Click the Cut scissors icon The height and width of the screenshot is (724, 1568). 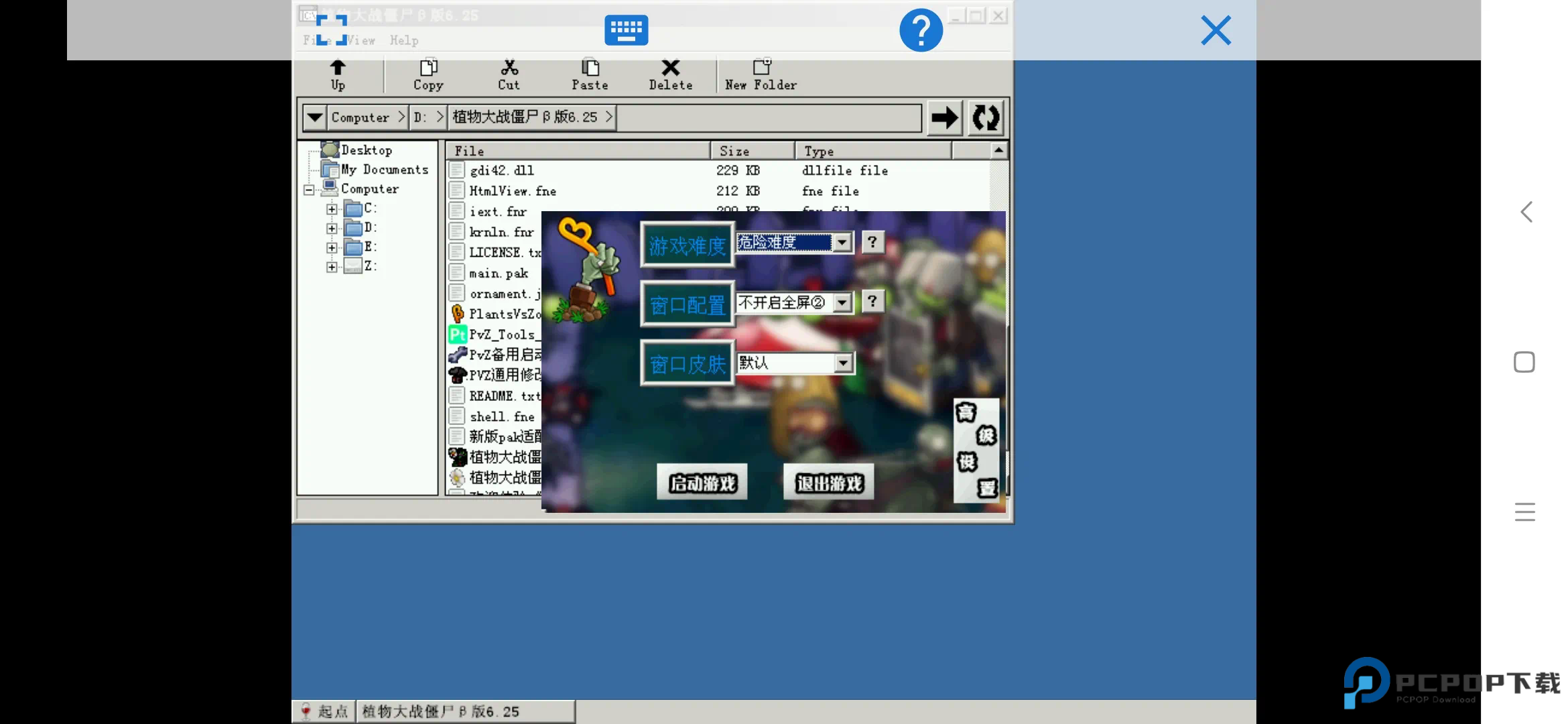[x=509, y=68]
